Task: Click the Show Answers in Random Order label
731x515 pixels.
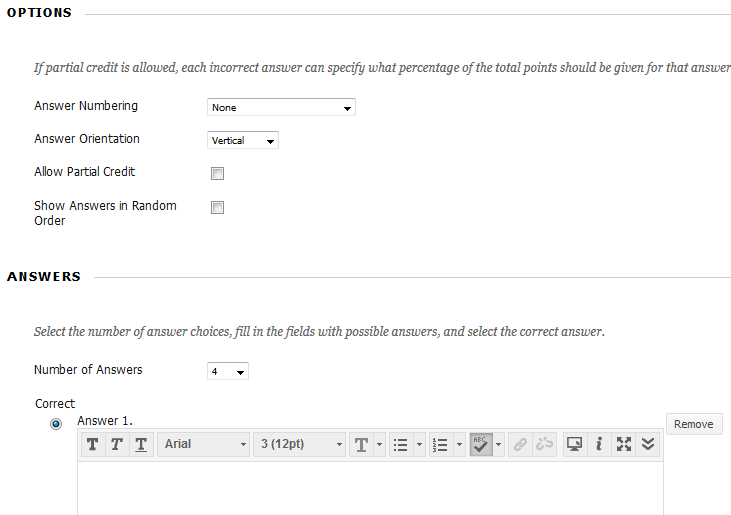Action: pos(105,213)
